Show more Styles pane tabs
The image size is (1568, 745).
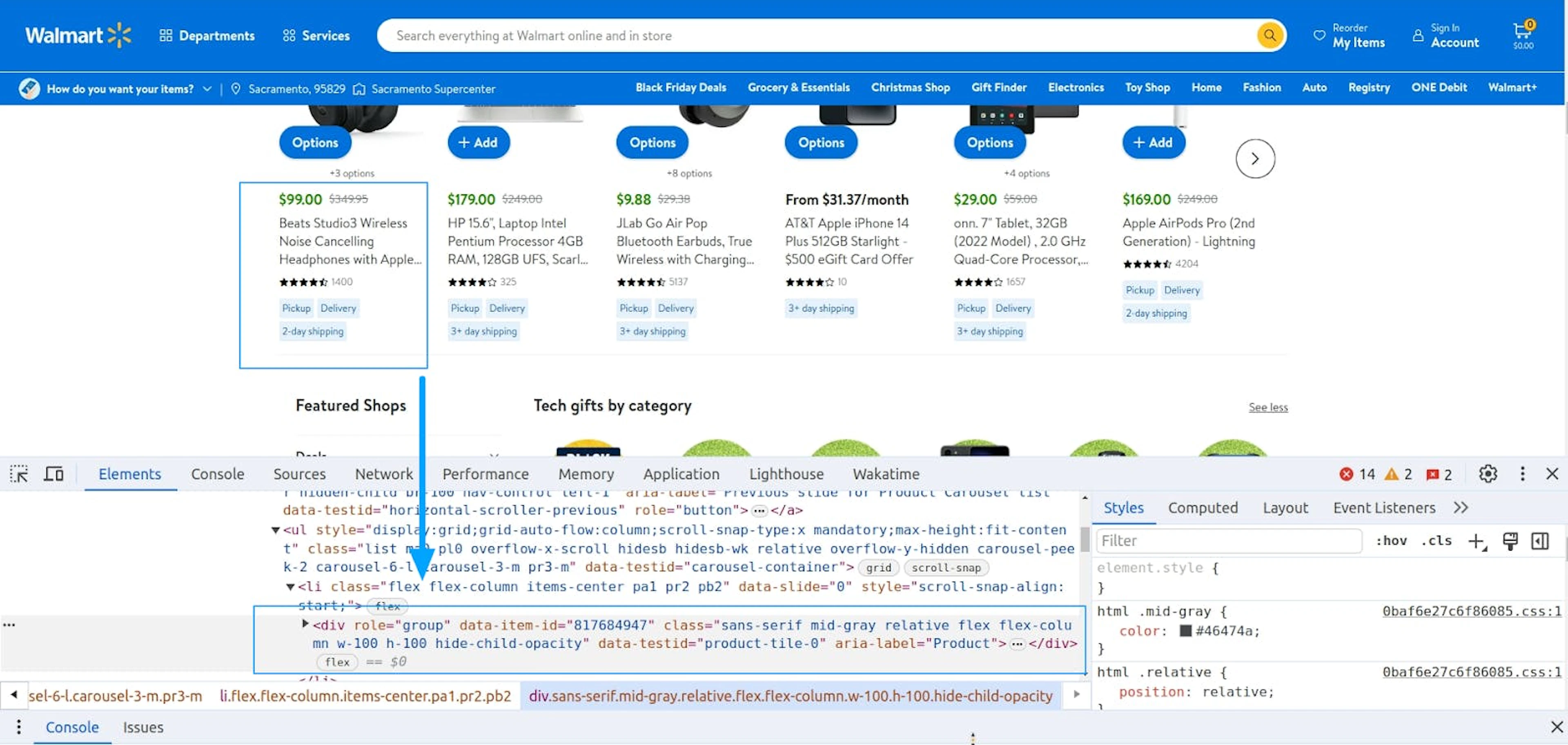[x=1461, y=508]
